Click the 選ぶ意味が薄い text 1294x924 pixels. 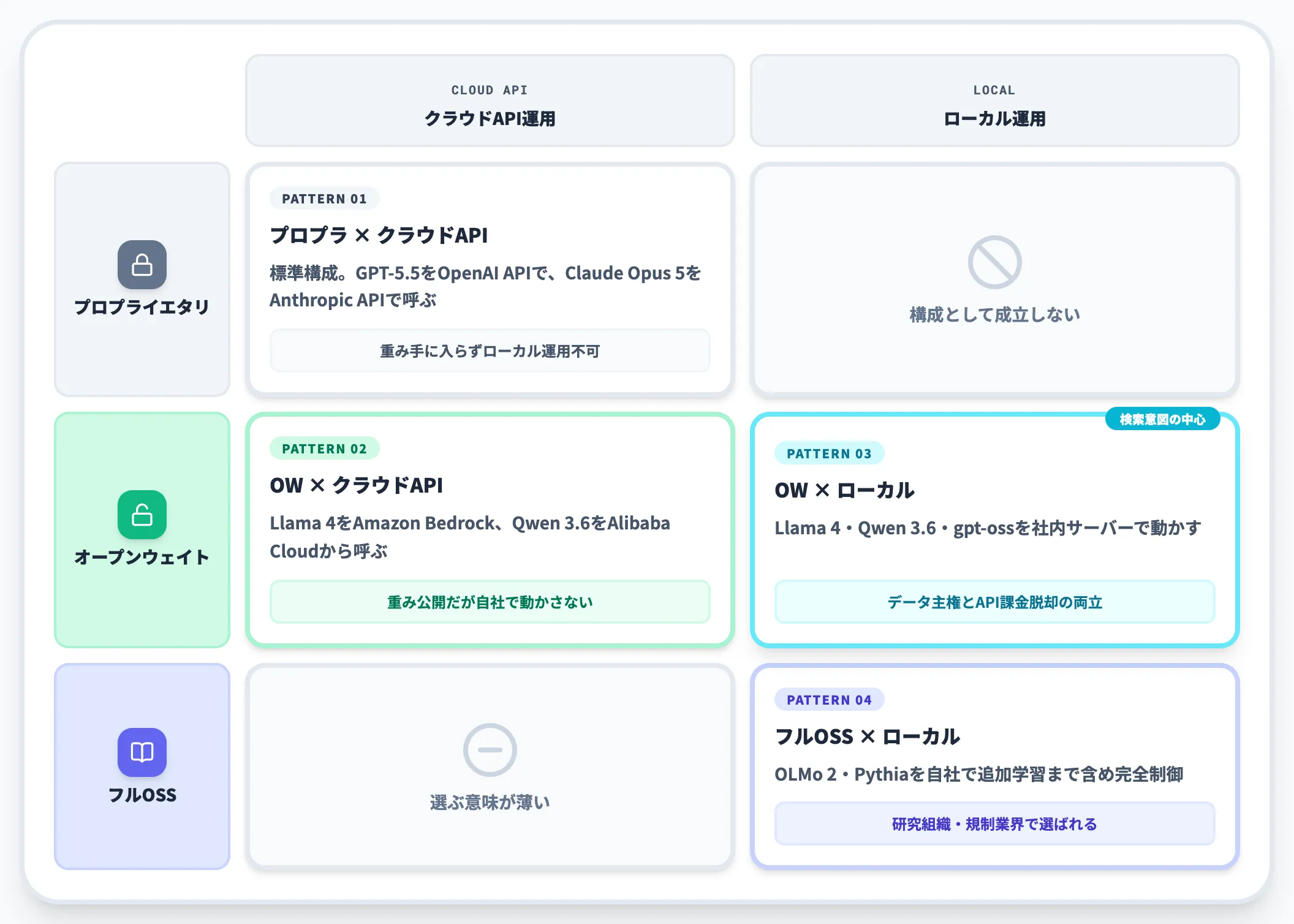[x=490, y=803]
